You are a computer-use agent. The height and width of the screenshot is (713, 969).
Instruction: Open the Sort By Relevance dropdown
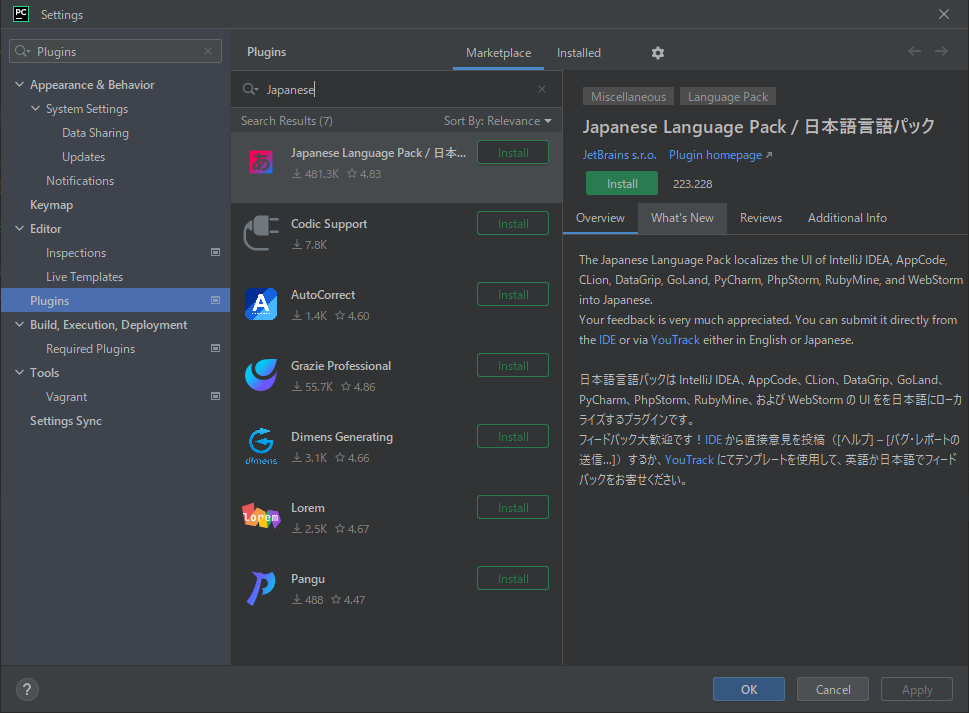point(497,121)
